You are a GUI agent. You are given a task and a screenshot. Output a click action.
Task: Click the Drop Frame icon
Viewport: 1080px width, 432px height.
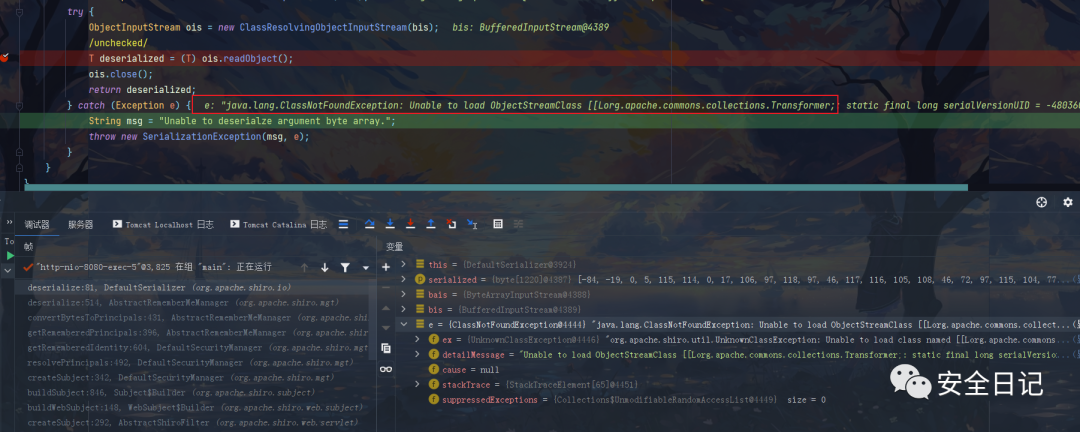pyautogui.click(x=451, y=225)
